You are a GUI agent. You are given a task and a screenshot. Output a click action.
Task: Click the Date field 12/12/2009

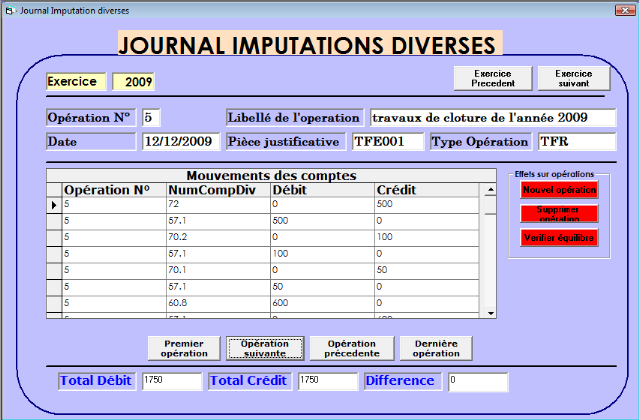[181, 142]
